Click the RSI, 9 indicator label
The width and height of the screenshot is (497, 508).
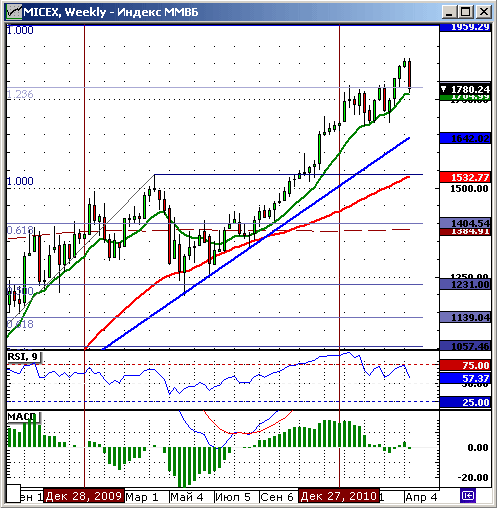point(24,357)
